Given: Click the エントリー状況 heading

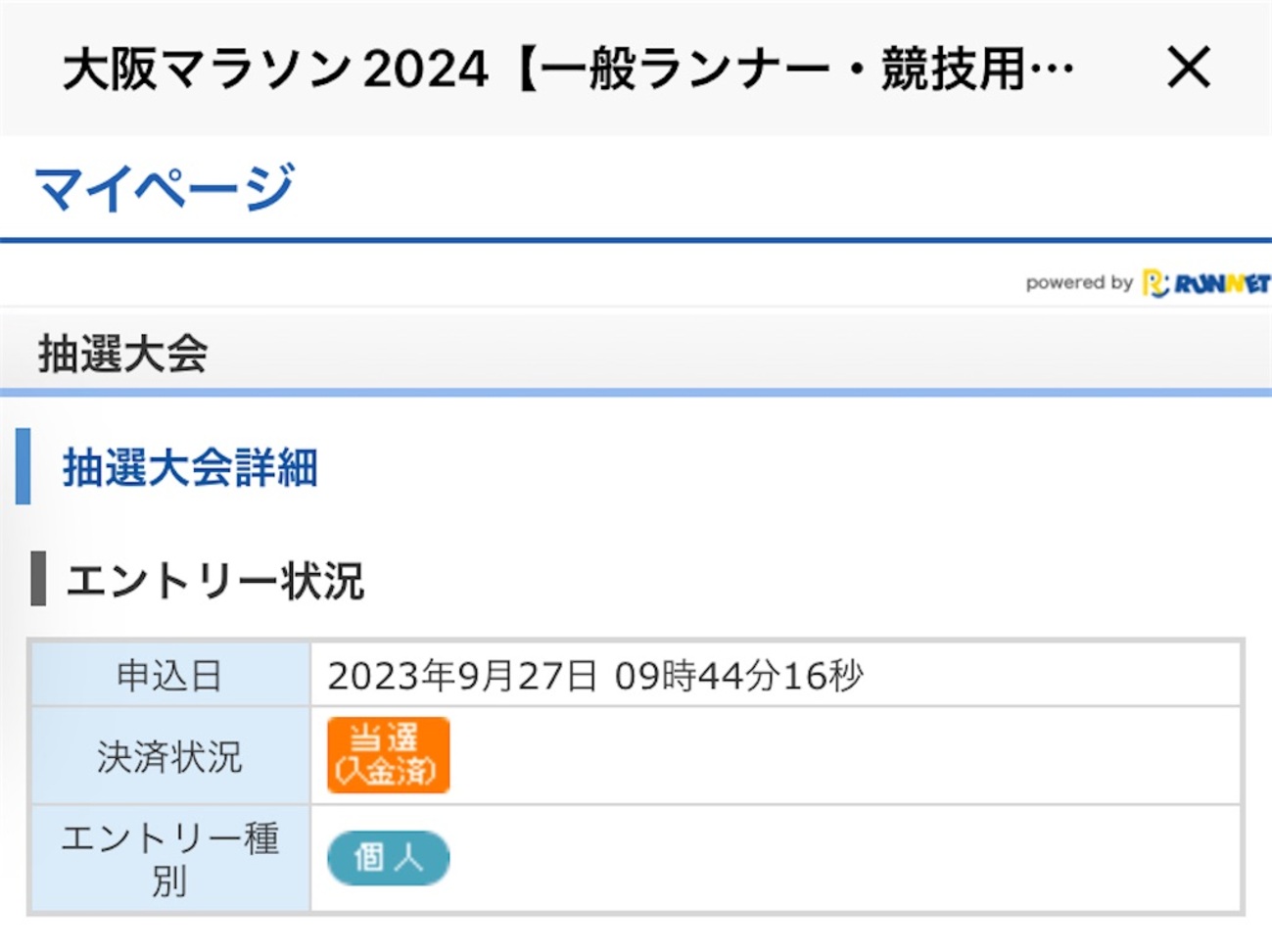Looking at the screenshot, I should (x=215, y=580).
